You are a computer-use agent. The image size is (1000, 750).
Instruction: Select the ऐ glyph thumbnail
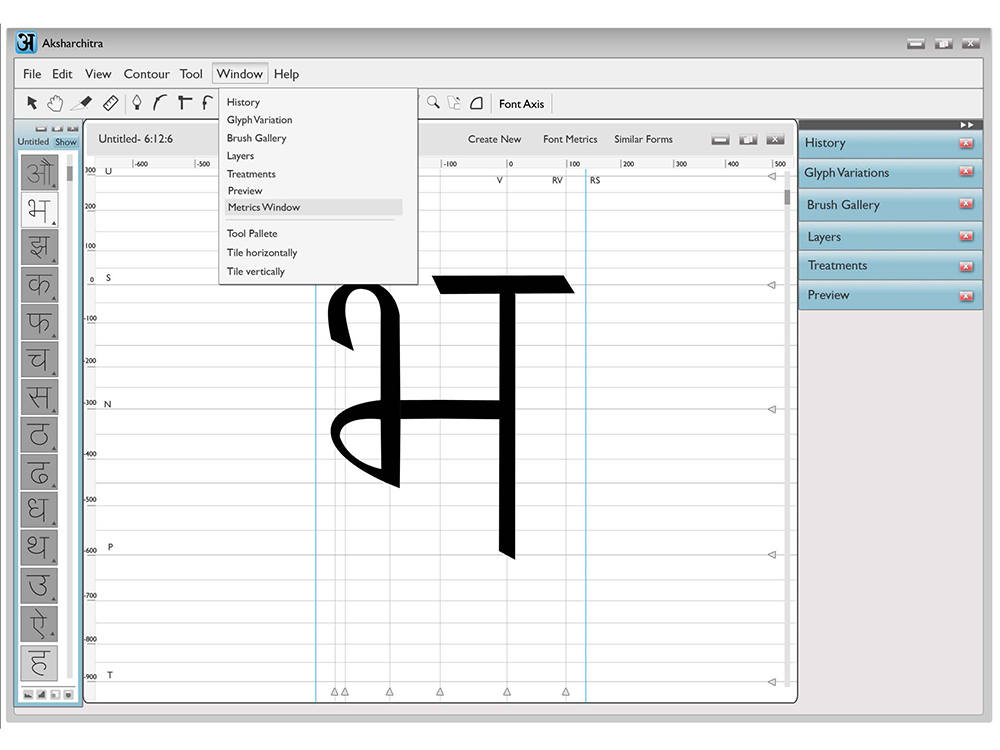pyautogui.click(x=39, y=624)
